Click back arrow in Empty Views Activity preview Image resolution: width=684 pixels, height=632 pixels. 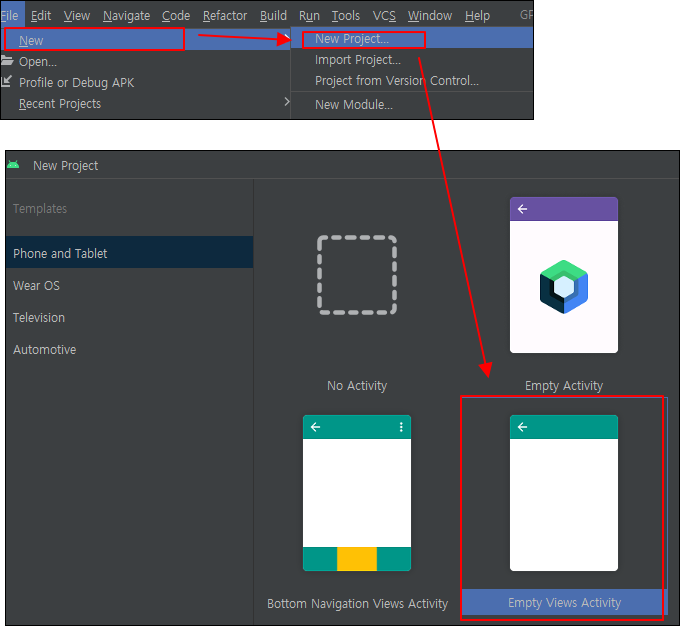point(522,427)
